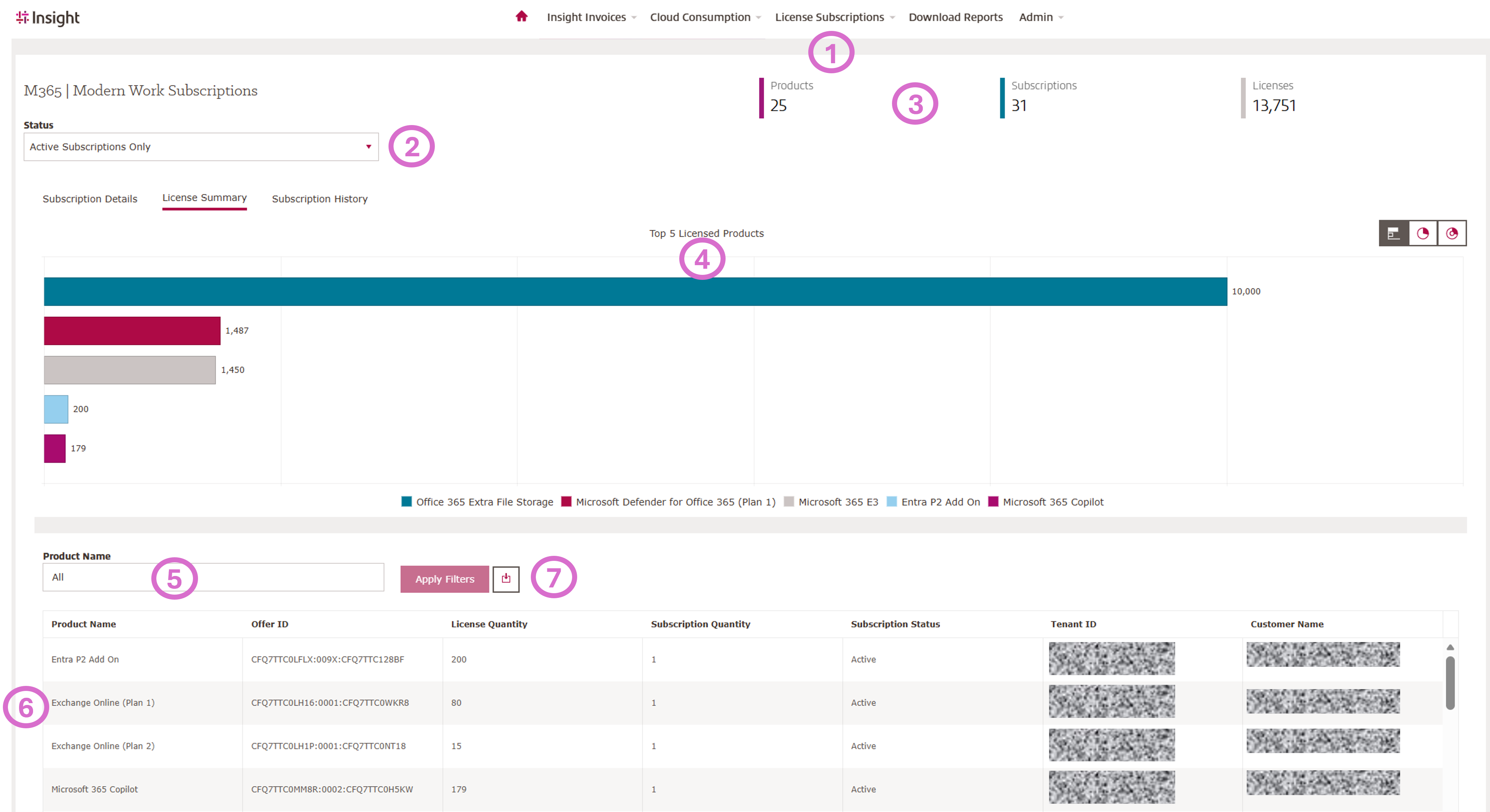This screenshot has width=1490, height=812.
Task: Click the M365 | Modern Work Subscriptions heading
Action: coord(141,91)
